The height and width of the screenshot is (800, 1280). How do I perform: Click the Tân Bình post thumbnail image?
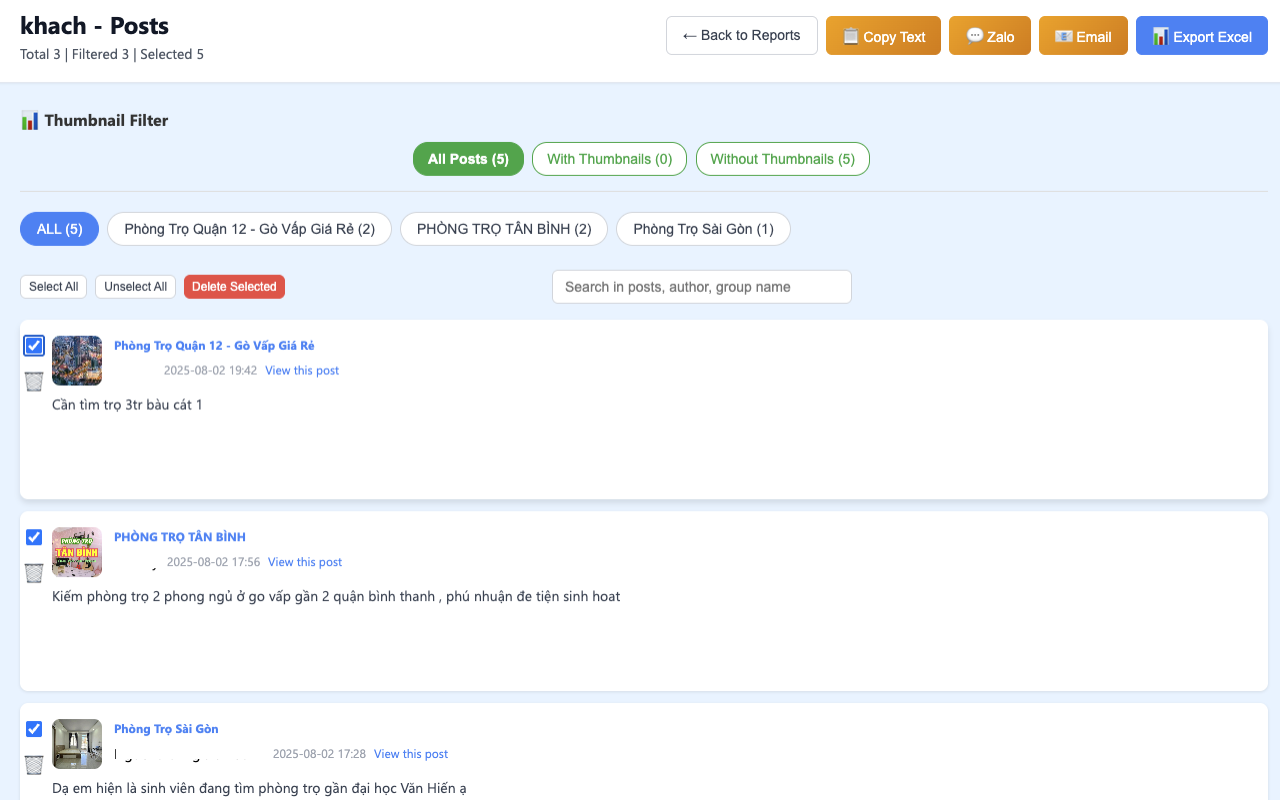(76, 552)
